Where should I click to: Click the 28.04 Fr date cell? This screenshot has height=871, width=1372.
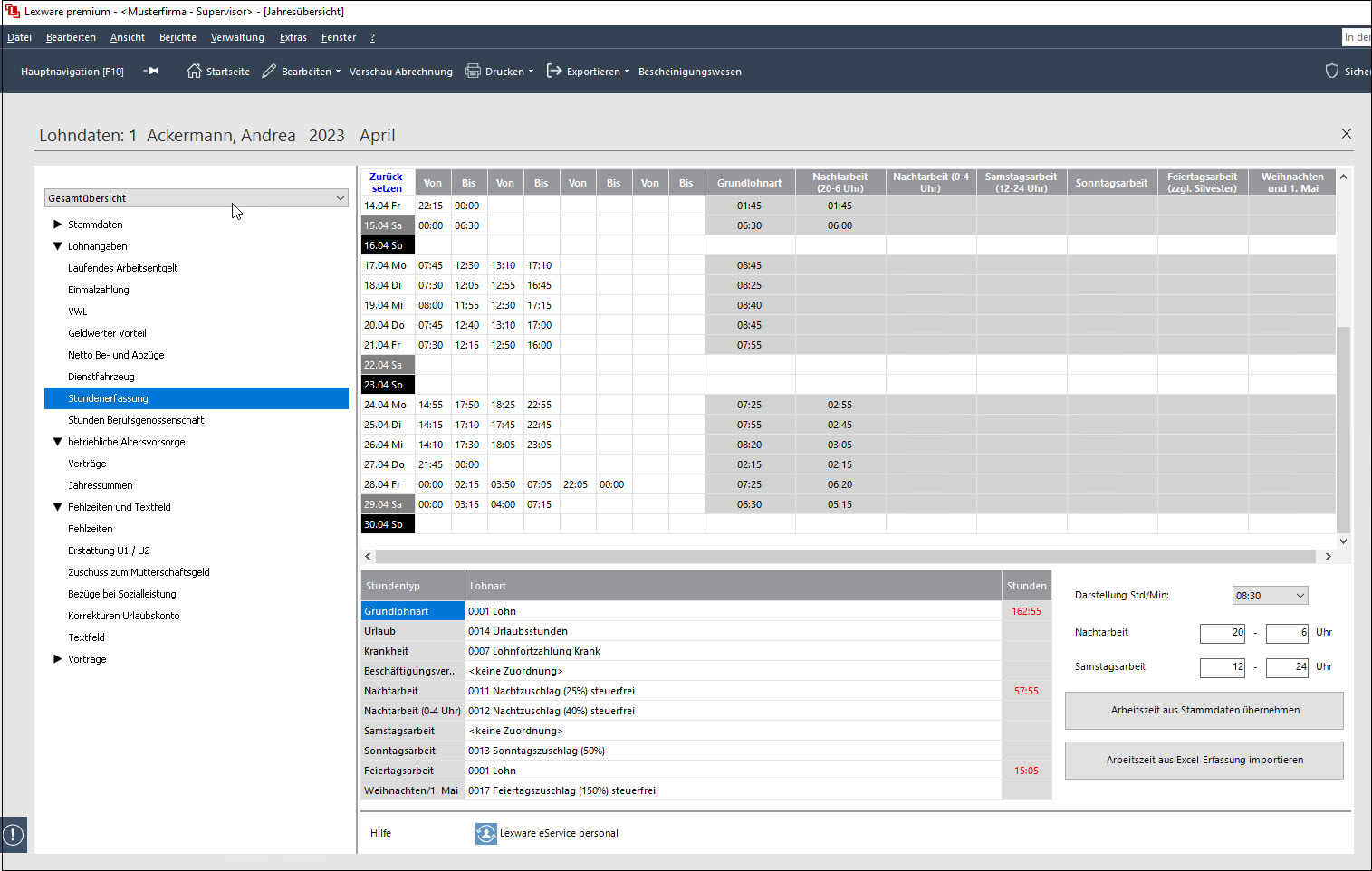tap(388, 484)
